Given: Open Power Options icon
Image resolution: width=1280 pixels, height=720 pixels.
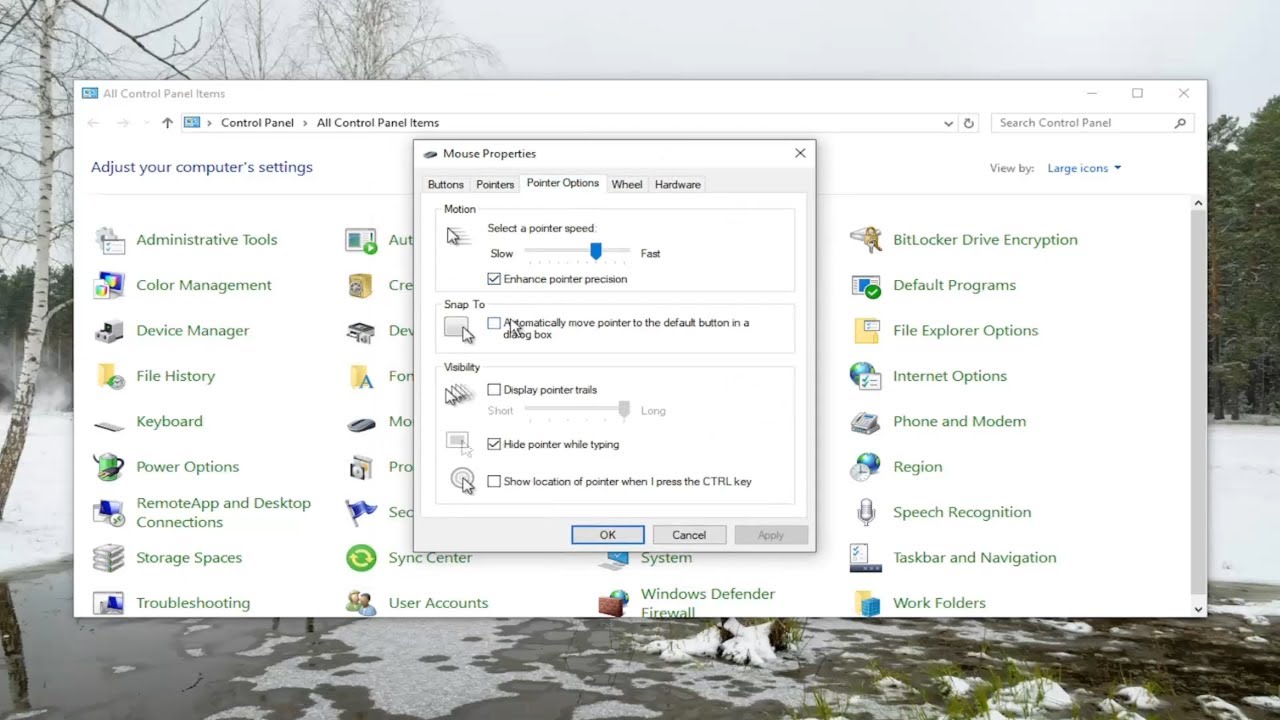Looking at the screenshot, I should pyautogui.click(x=110, y=467).
